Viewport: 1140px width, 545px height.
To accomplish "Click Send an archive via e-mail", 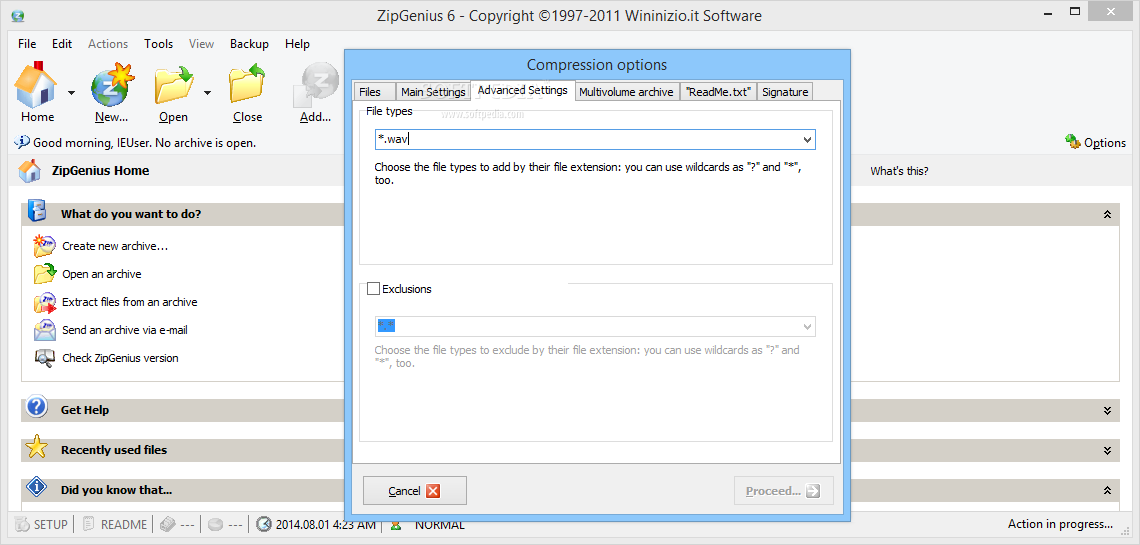I will click(125, 329).
